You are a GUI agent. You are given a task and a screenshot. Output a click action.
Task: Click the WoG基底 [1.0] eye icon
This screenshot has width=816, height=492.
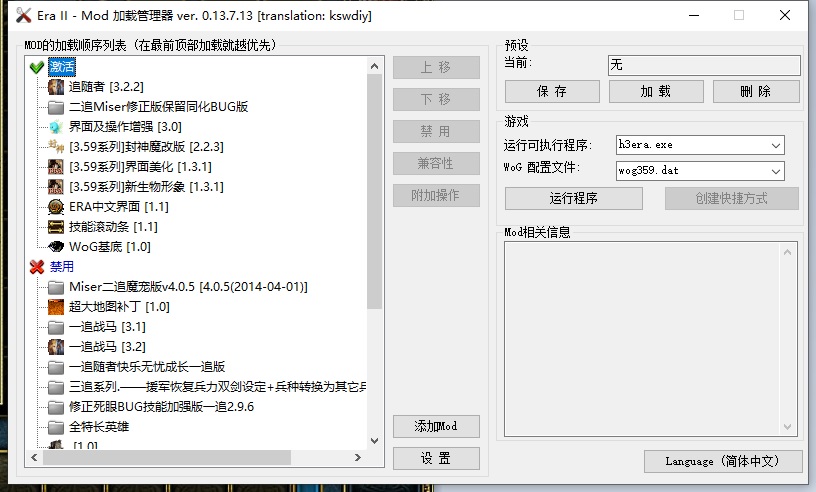[x=56, y=247]
